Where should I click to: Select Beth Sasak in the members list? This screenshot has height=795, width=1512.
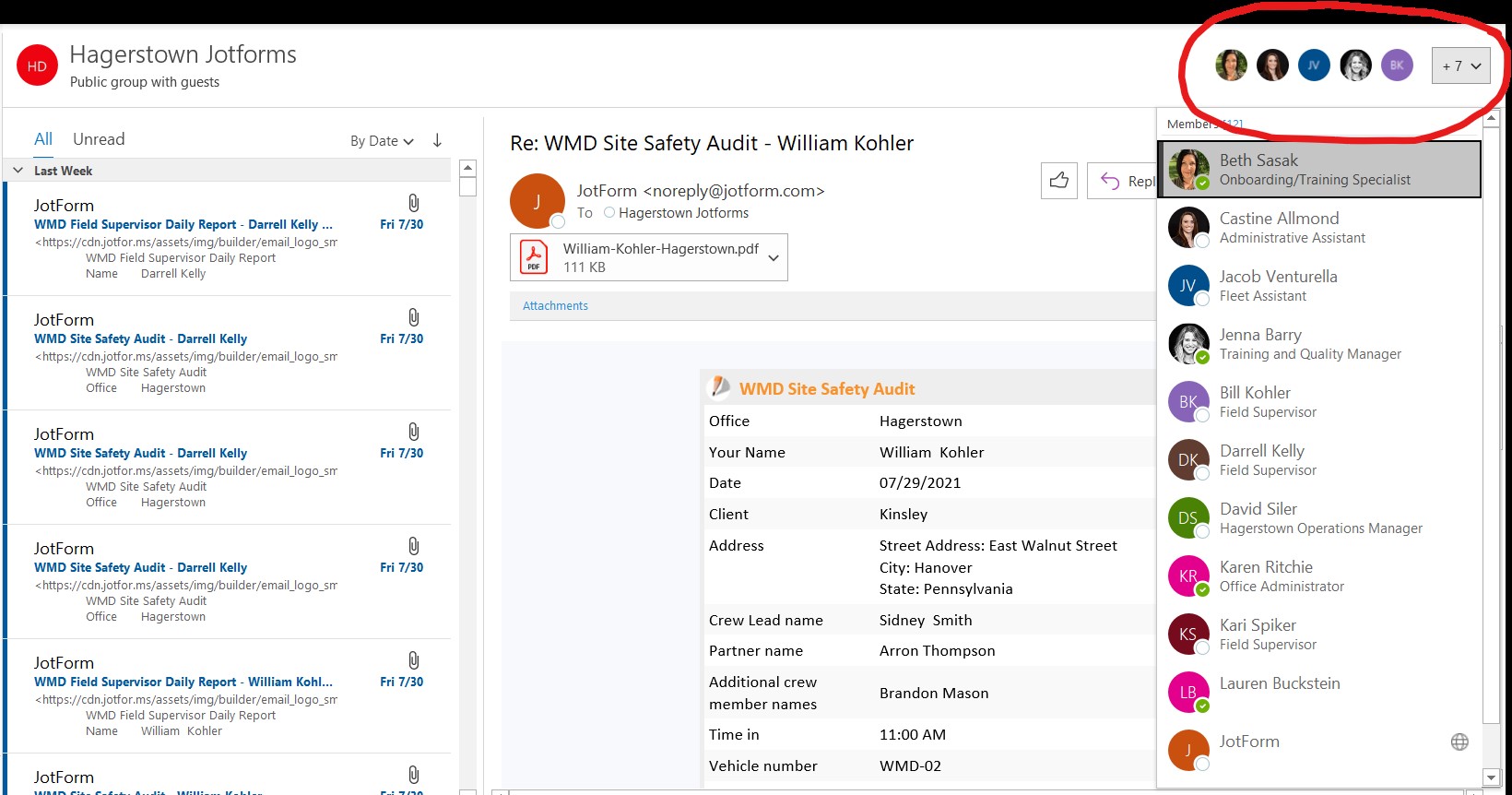point(1318,170)
